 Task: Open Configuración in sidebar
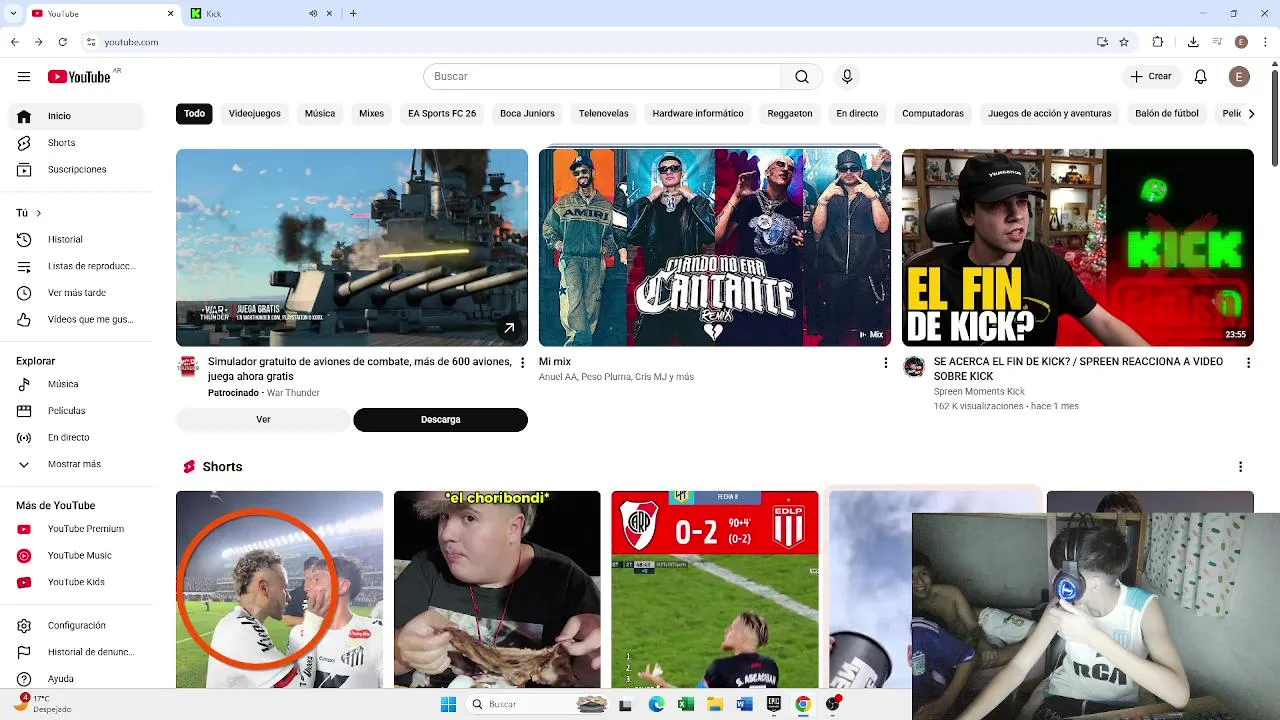tap(76, 626)
